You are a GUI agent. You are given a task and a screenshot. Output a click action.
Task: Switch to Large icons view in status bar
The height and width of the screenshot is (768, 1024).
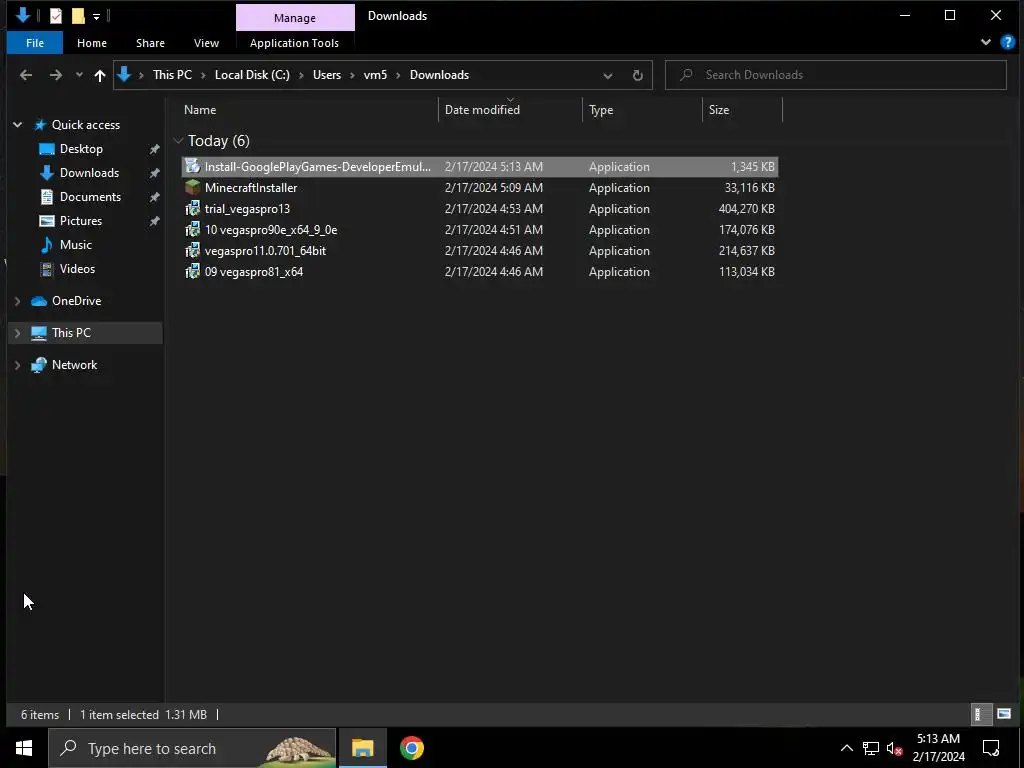(x=1004, y=714)
